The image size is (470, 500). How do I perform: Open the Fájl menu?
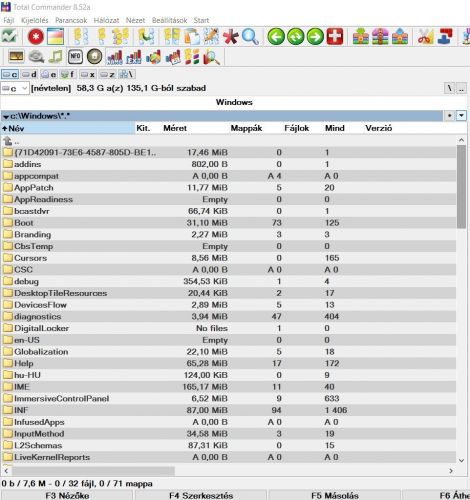click(9, 20)
